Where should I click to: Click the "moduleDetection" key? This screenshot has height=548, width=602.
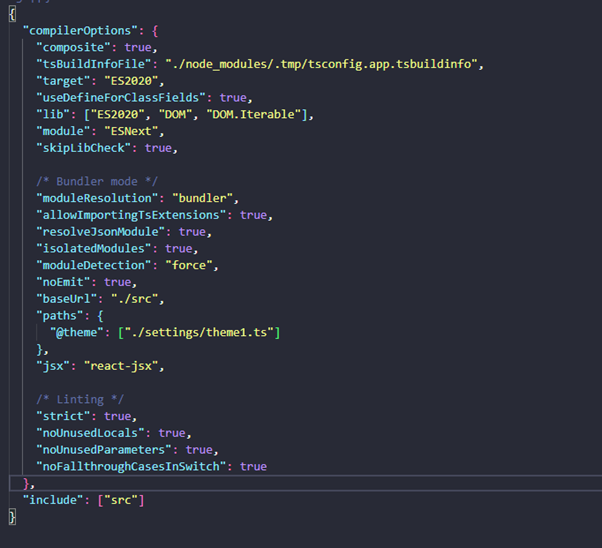94,265
